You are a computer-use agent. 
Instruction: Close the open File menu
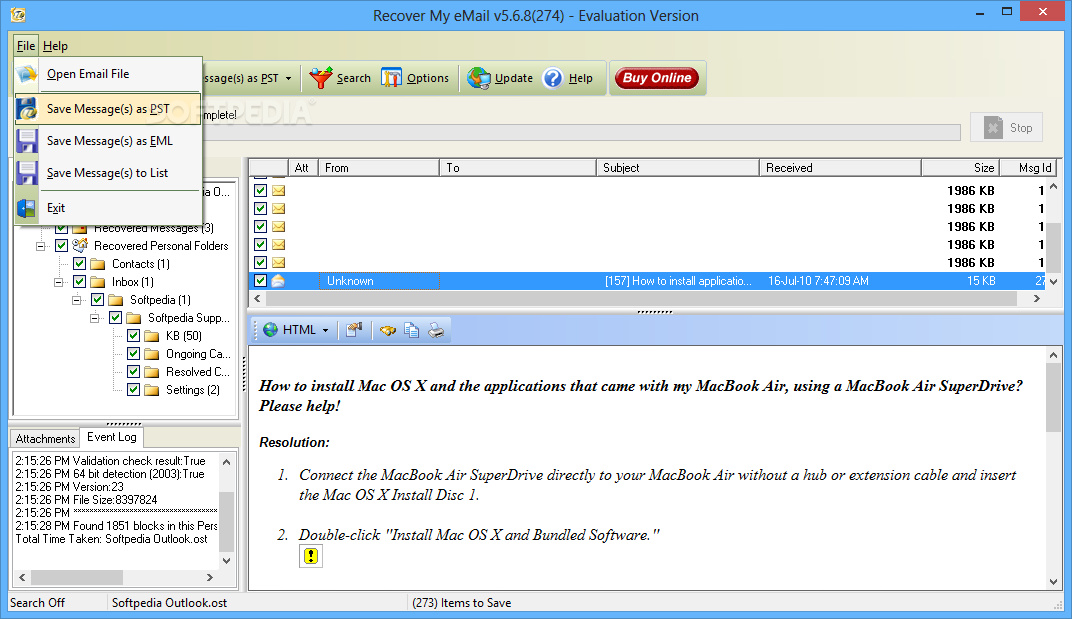click(x=26, y=46)
